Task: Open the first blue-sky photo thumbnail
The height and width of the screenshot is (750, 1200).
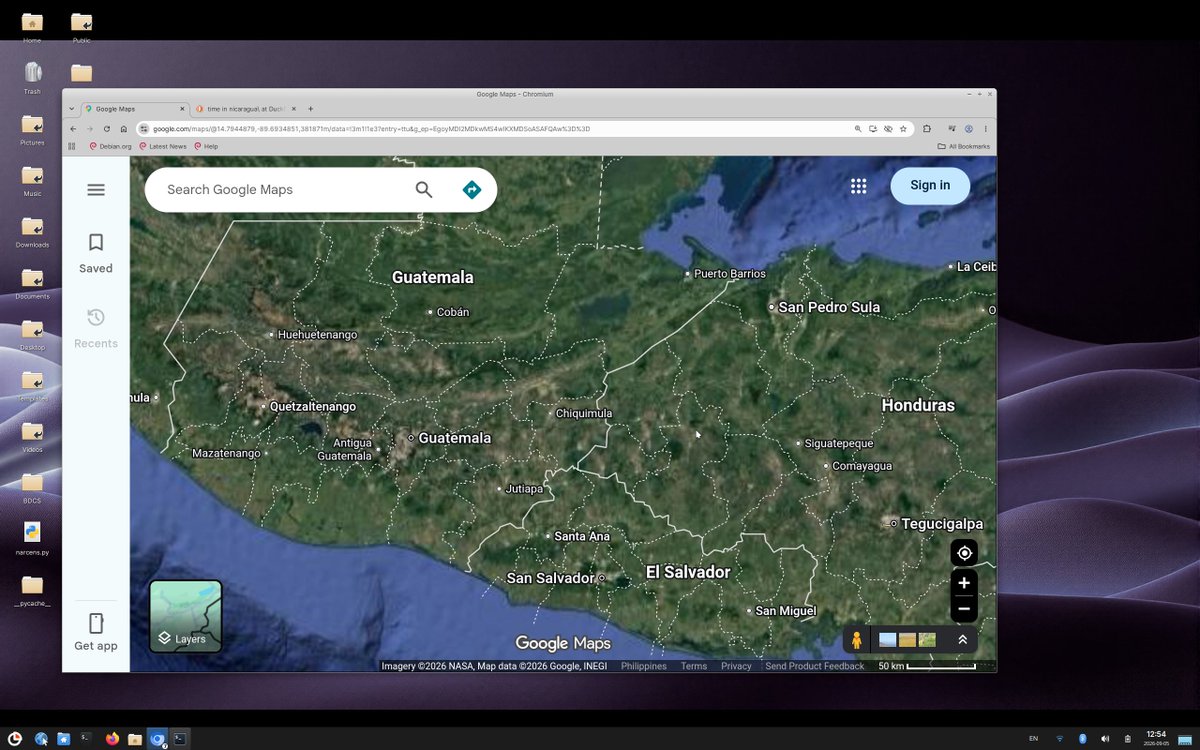Action: (887, 640)
